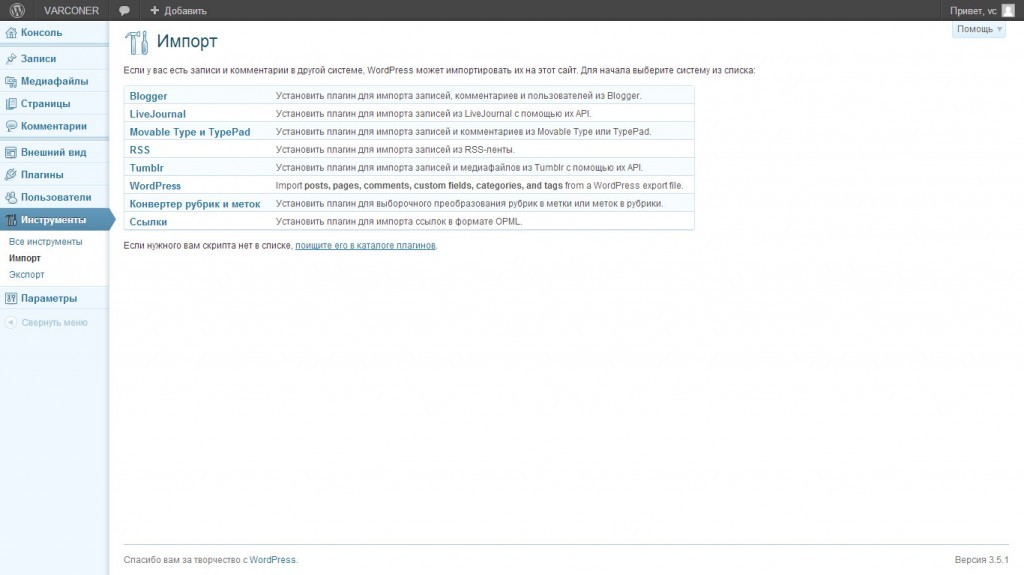Open the Пользователи menu item
This screenshot has width=1024, height=575.
[54, 197]
